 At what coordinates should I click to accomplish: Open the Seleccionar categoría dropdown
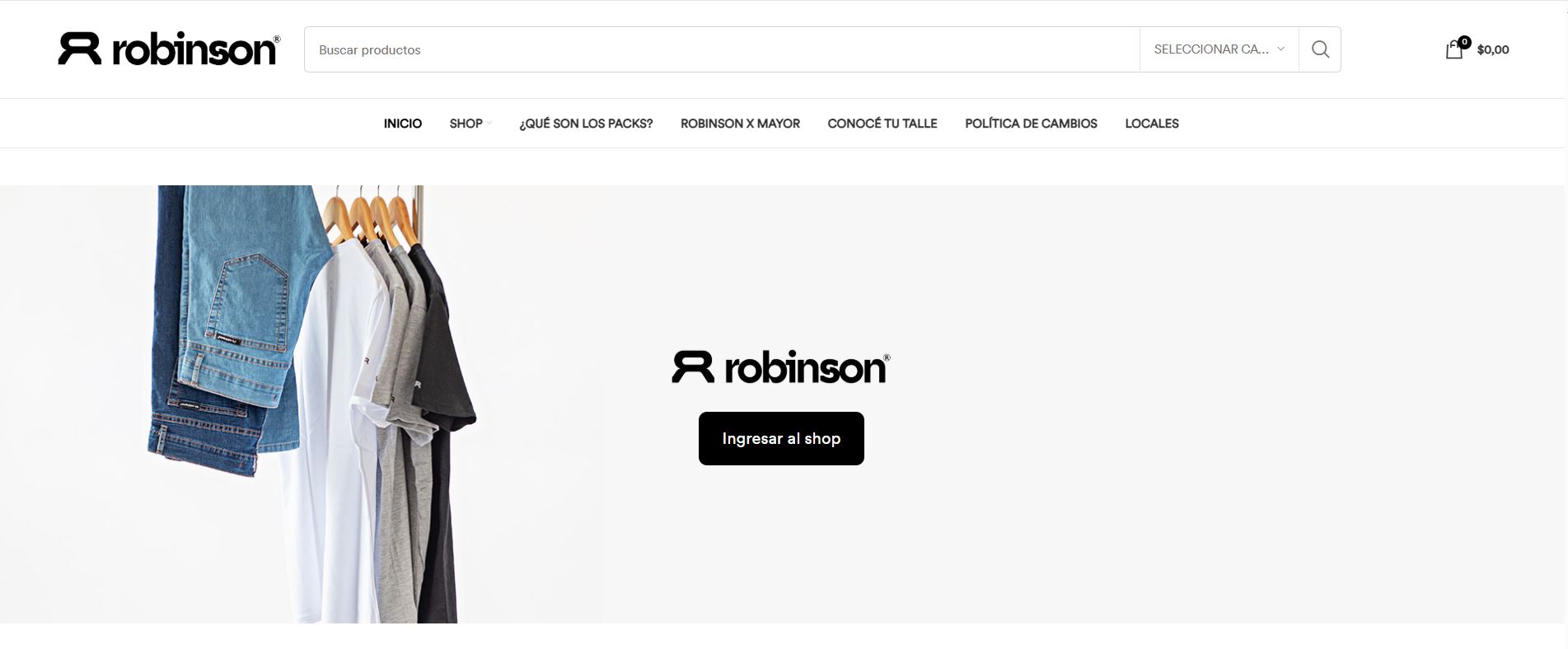click(x=1219, y=49)
